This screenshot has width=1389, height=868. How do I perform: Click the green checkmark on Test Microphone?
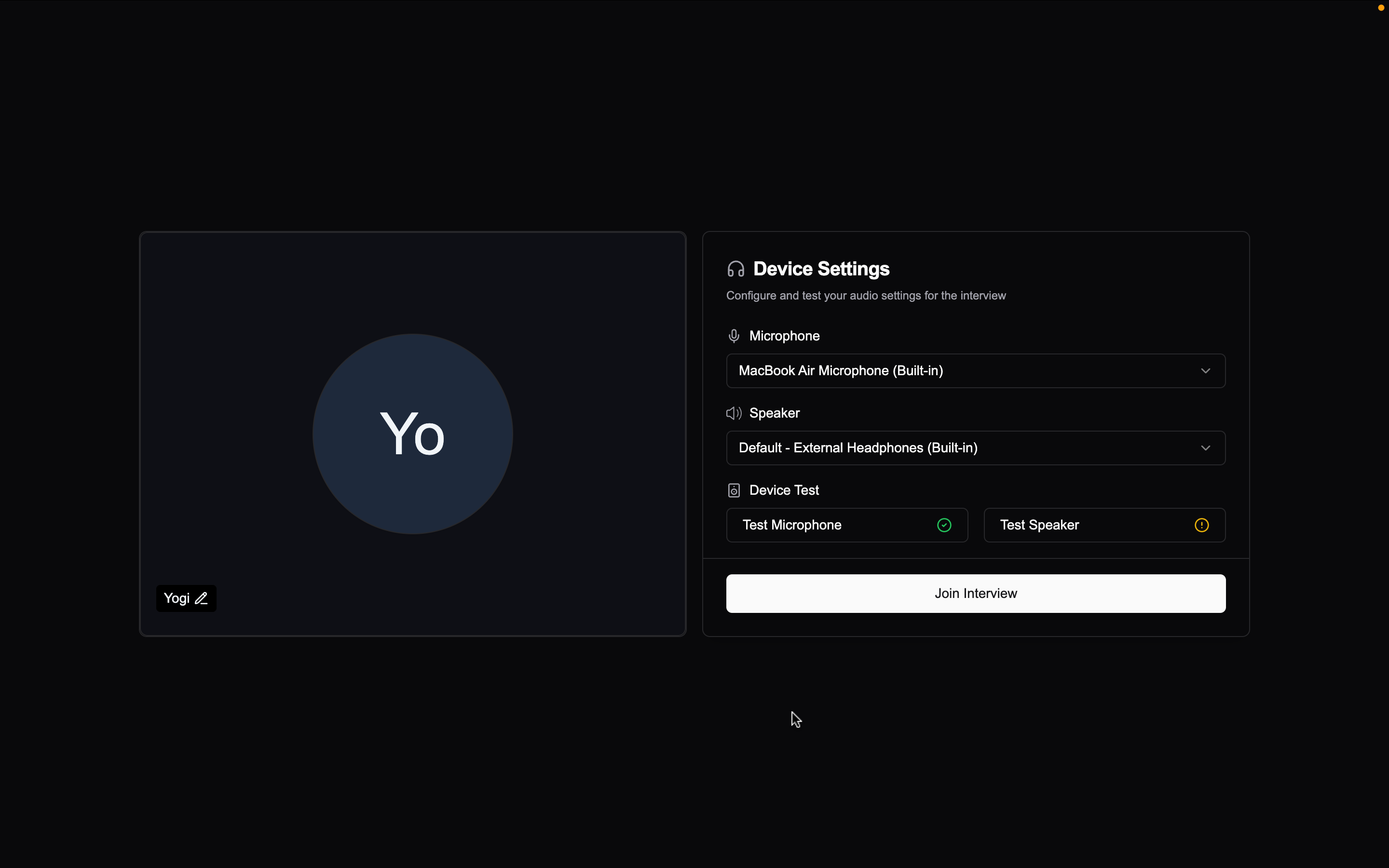pos(944,525)
